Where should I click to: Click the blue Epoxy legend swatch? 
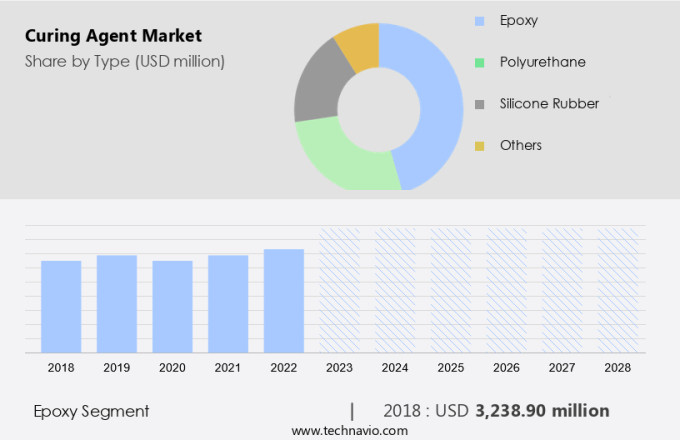(x=480, y=20)
